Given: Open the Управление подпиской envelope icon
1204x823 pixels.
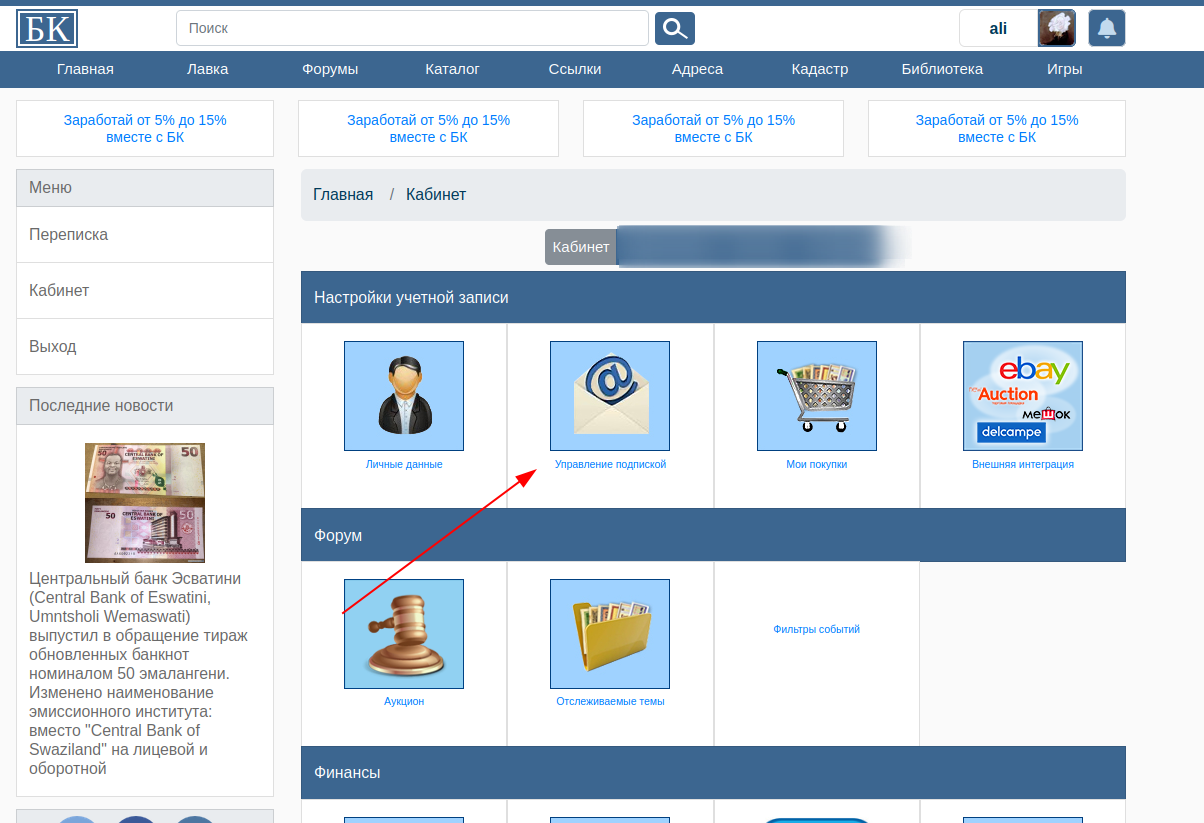Looking at the screenshot, I should [609, 396].
